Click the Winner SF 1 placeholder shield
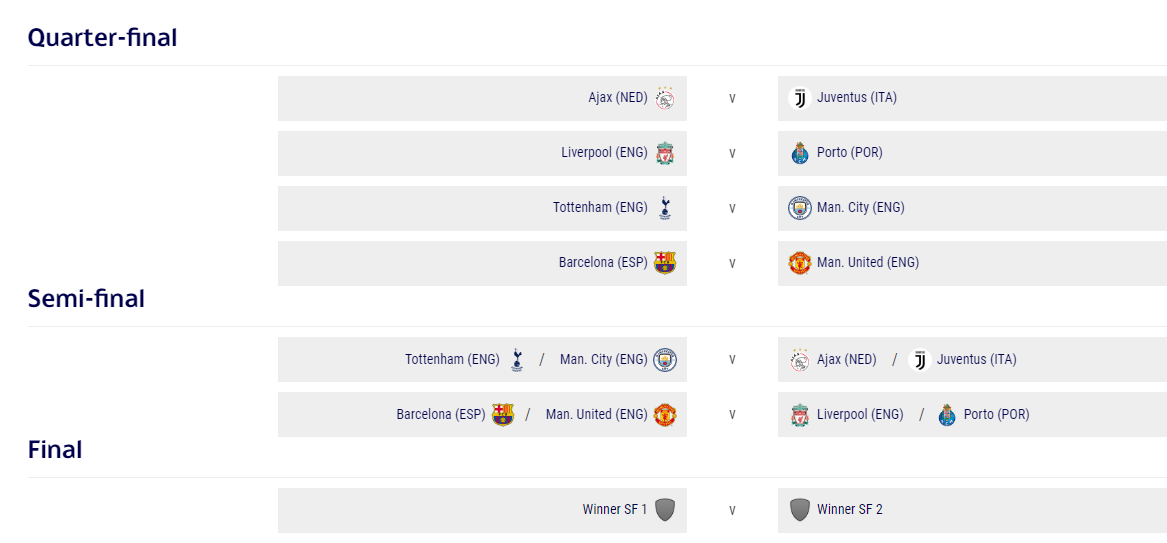 tap(665, 510)
